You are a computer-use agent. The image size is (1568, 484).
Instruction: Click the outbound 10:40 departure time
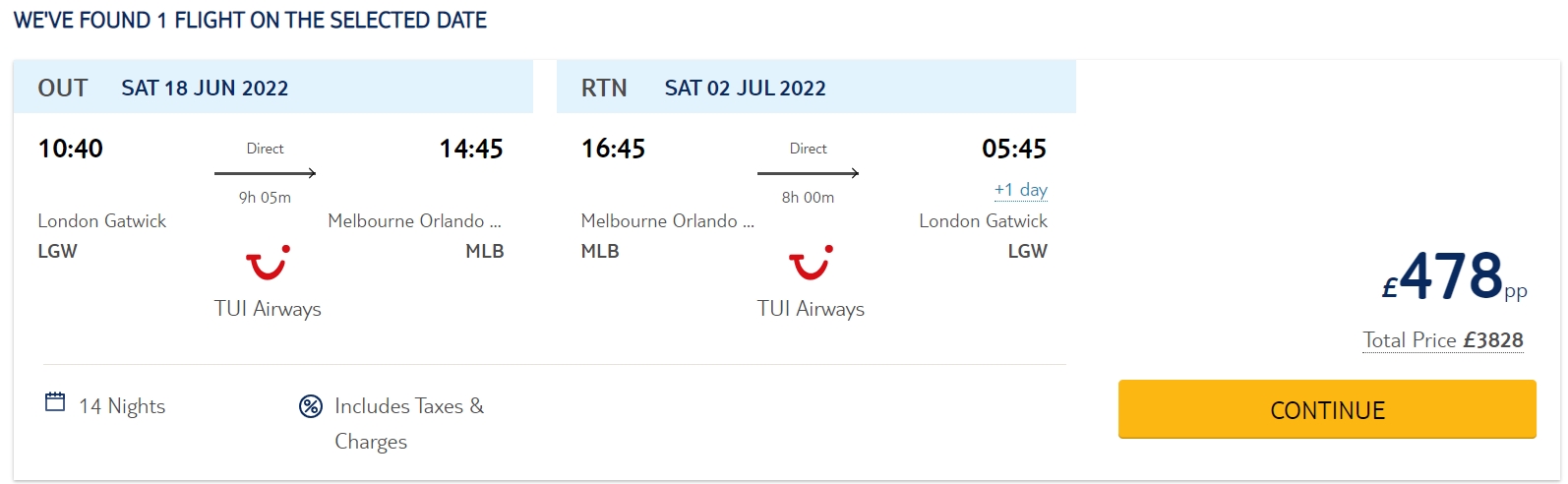coord(70,149)
